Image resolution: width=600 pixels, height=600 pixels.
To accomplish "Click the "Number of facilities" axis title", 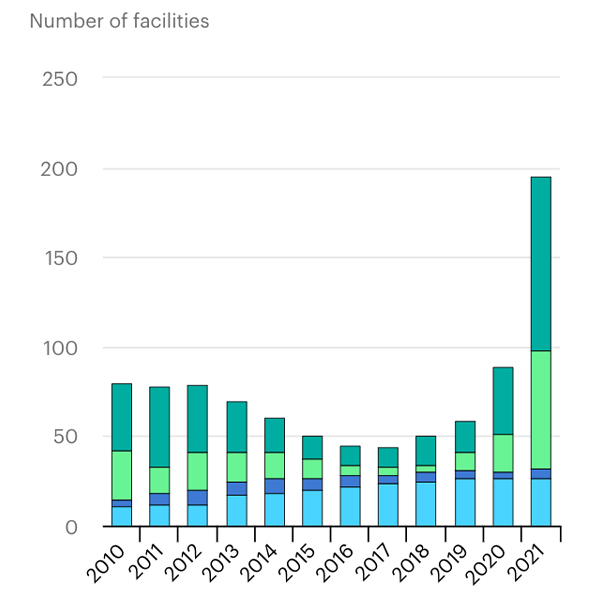I will click(x=119, y=21).
